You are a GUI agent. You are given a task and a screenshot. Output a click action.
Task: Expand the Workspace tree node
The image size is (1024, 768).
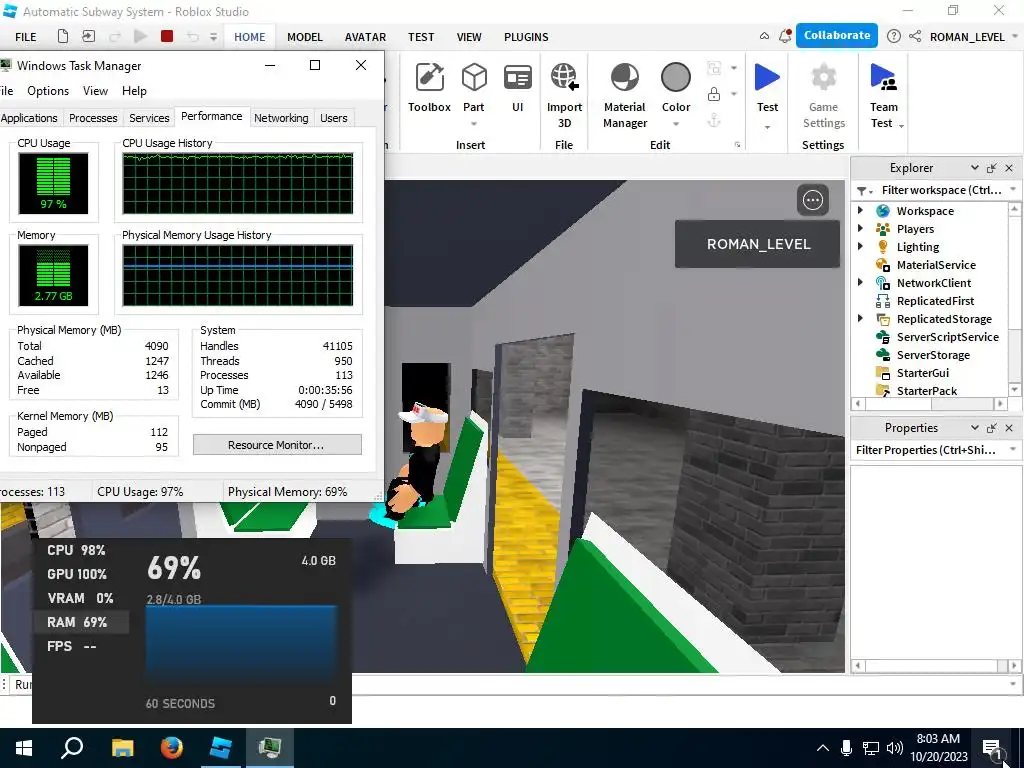860,210
